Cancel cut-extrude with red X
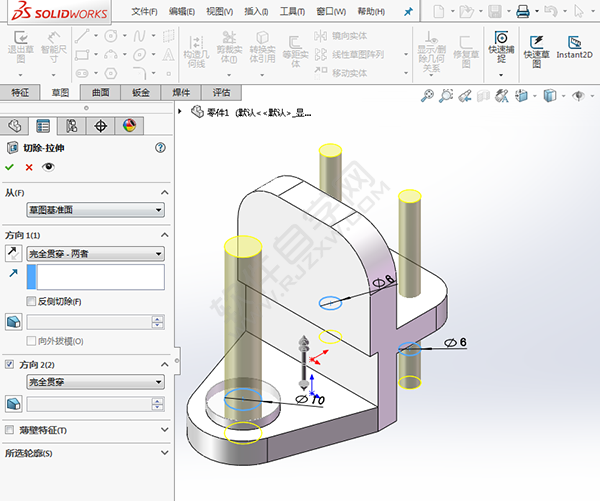The height and width of the screenshot is (501, 600). (29, 167)
